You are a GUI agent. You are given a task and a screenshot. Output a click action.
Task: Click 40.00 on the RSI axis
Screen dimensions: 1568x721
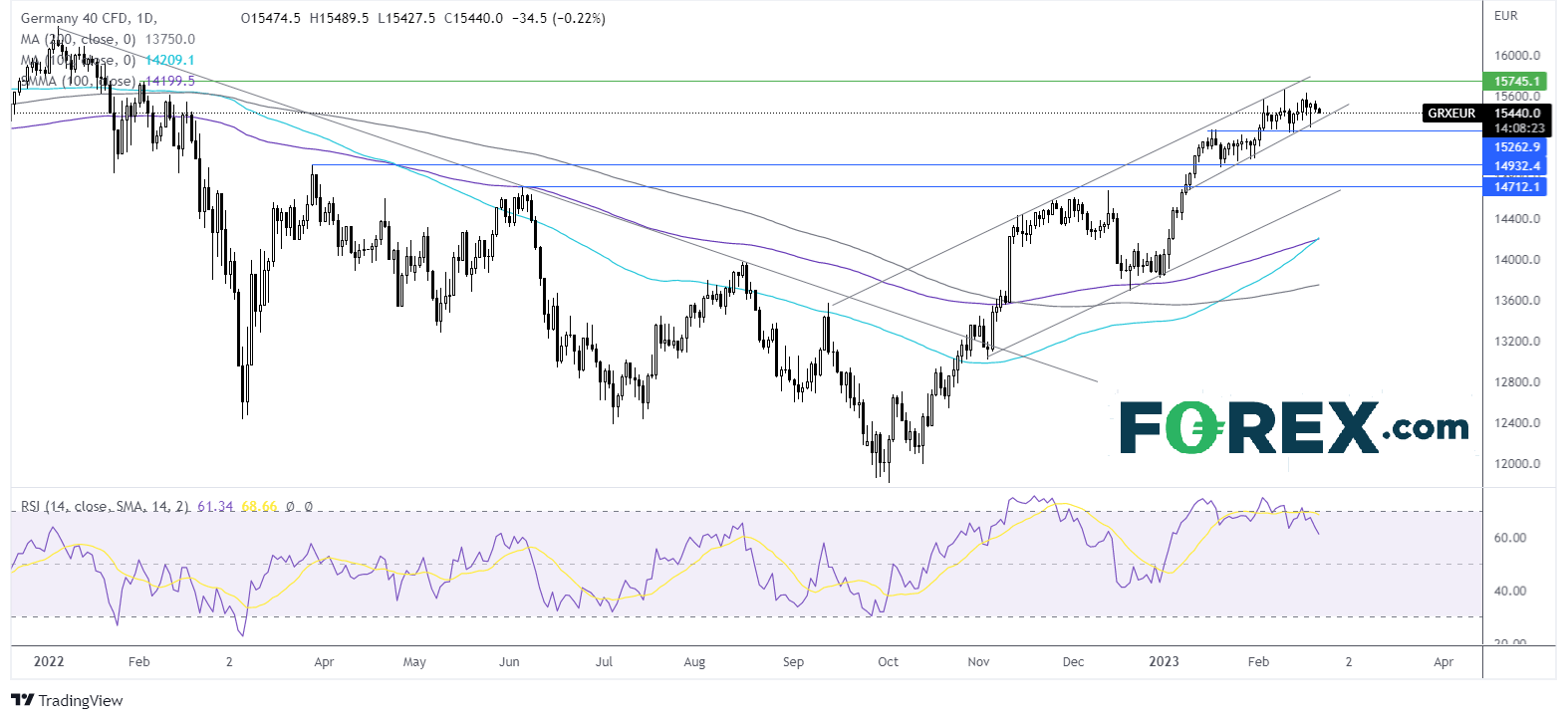pos(1510,591)
